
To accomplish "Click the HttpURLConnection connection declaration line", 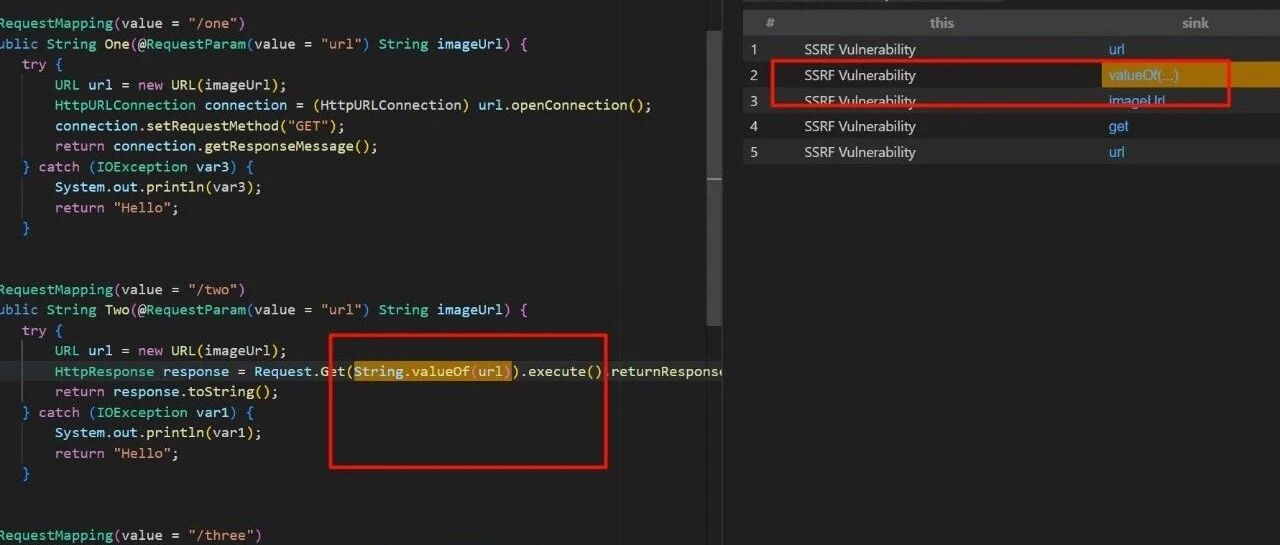I will point(353,105).
